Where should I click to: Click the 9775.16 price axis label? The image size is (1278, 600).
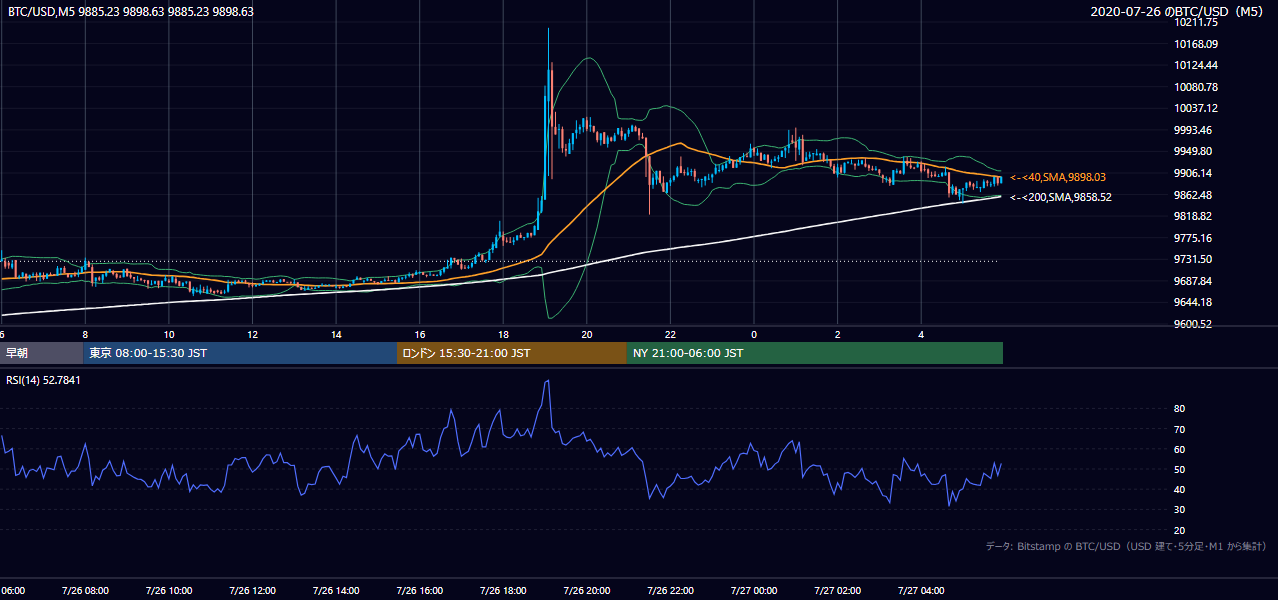point(1193,238)
